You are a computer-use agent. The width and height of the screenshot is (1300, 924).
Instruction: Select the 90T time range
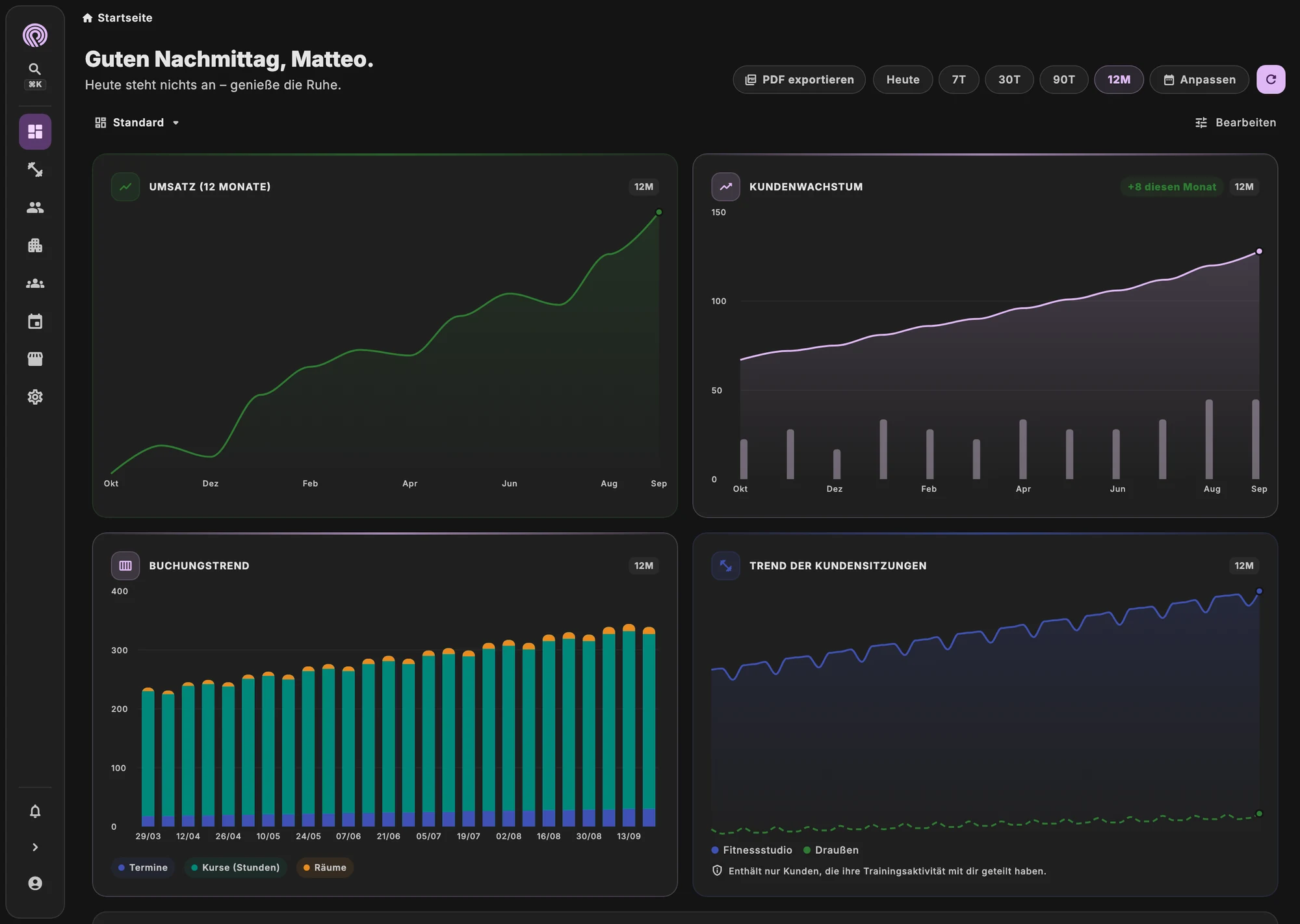pyautogui.click(x=1064, y=79)
